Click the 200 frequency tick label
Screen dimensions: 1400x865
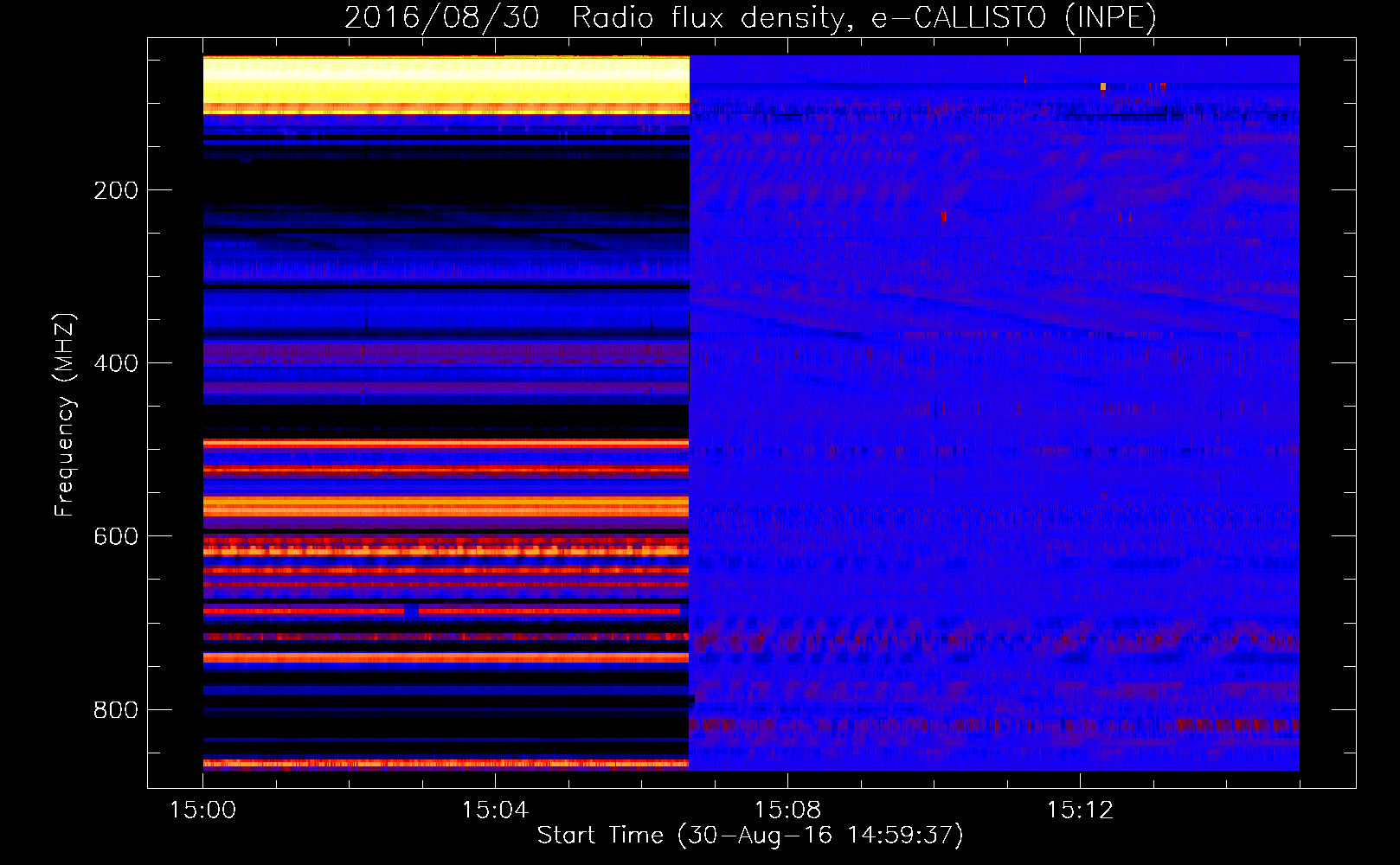(x=116, y=190)
